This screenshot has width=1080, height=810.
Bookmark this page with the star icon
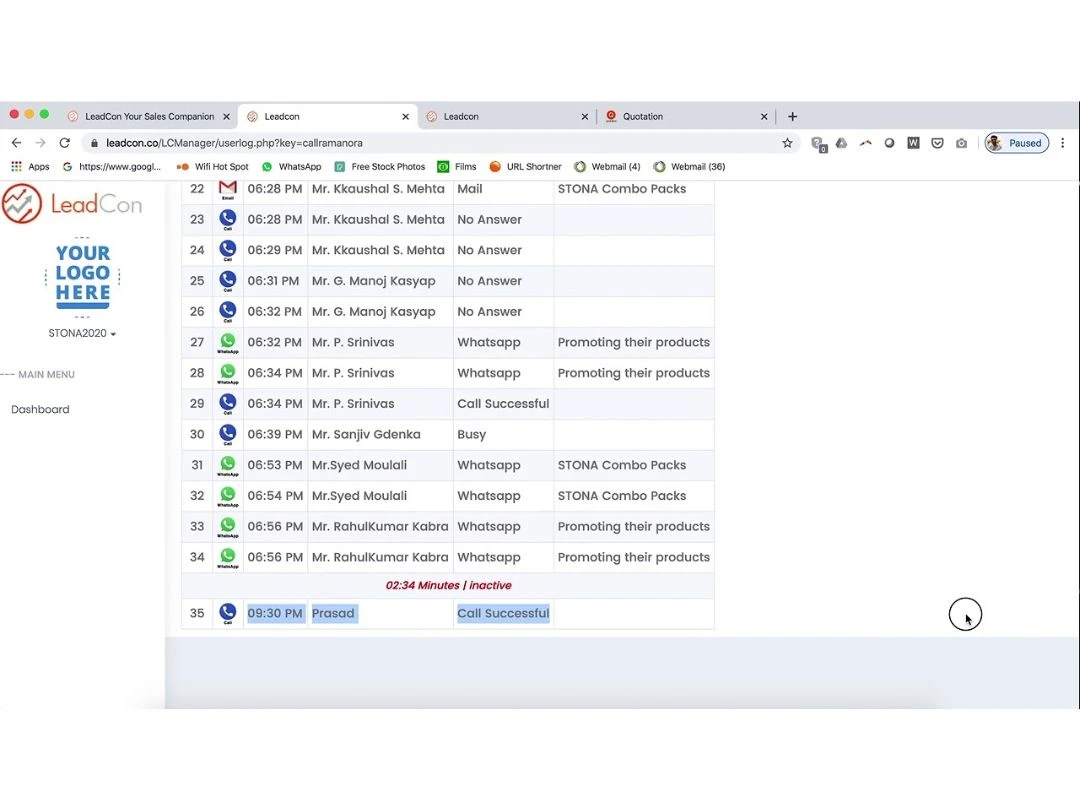tap(787, 143)
